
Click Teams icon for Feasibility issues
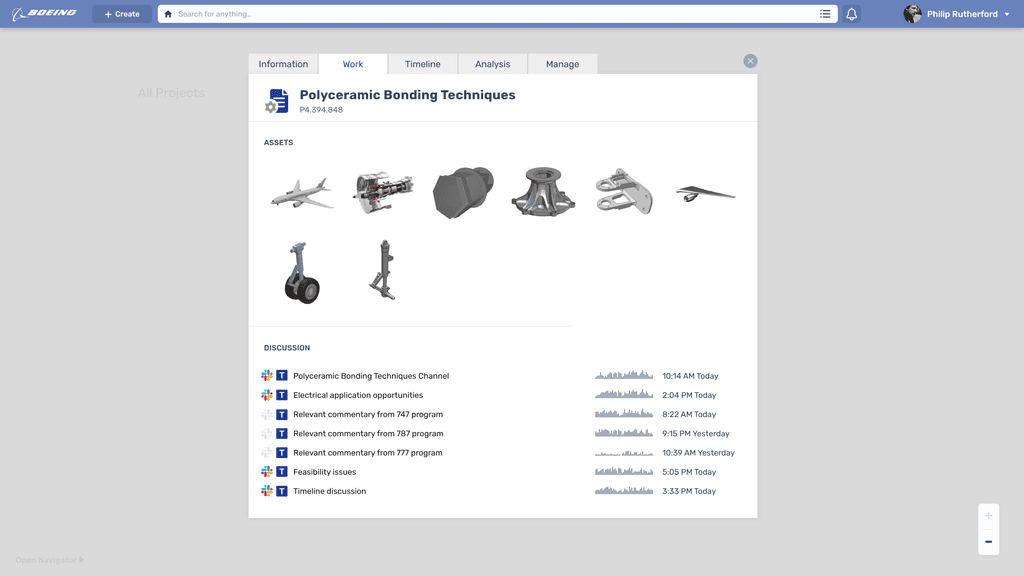pos(281,472)
